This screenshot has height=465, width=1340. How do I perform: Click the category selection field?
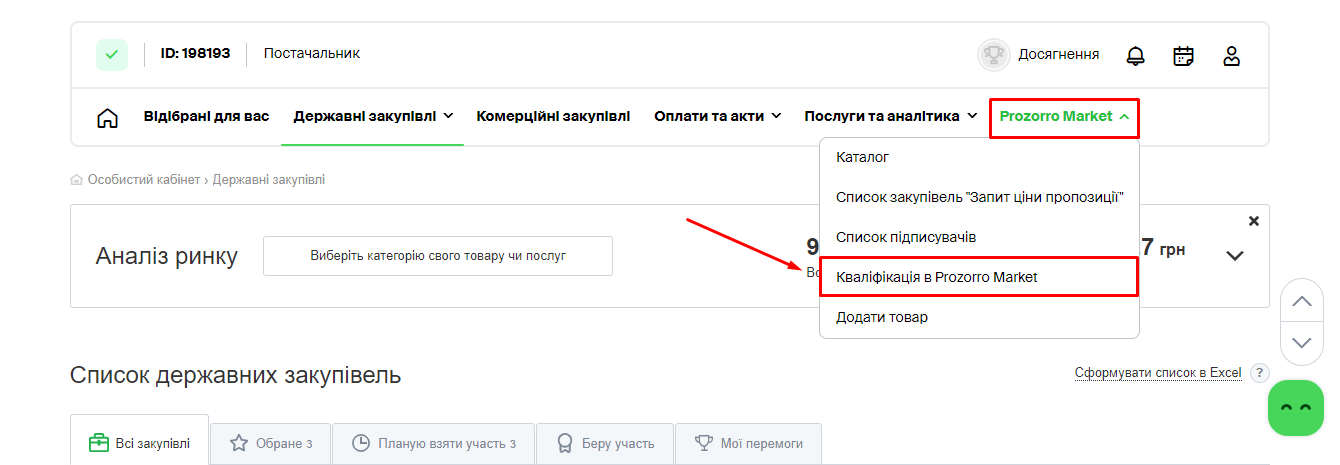[x=437, y=256]
